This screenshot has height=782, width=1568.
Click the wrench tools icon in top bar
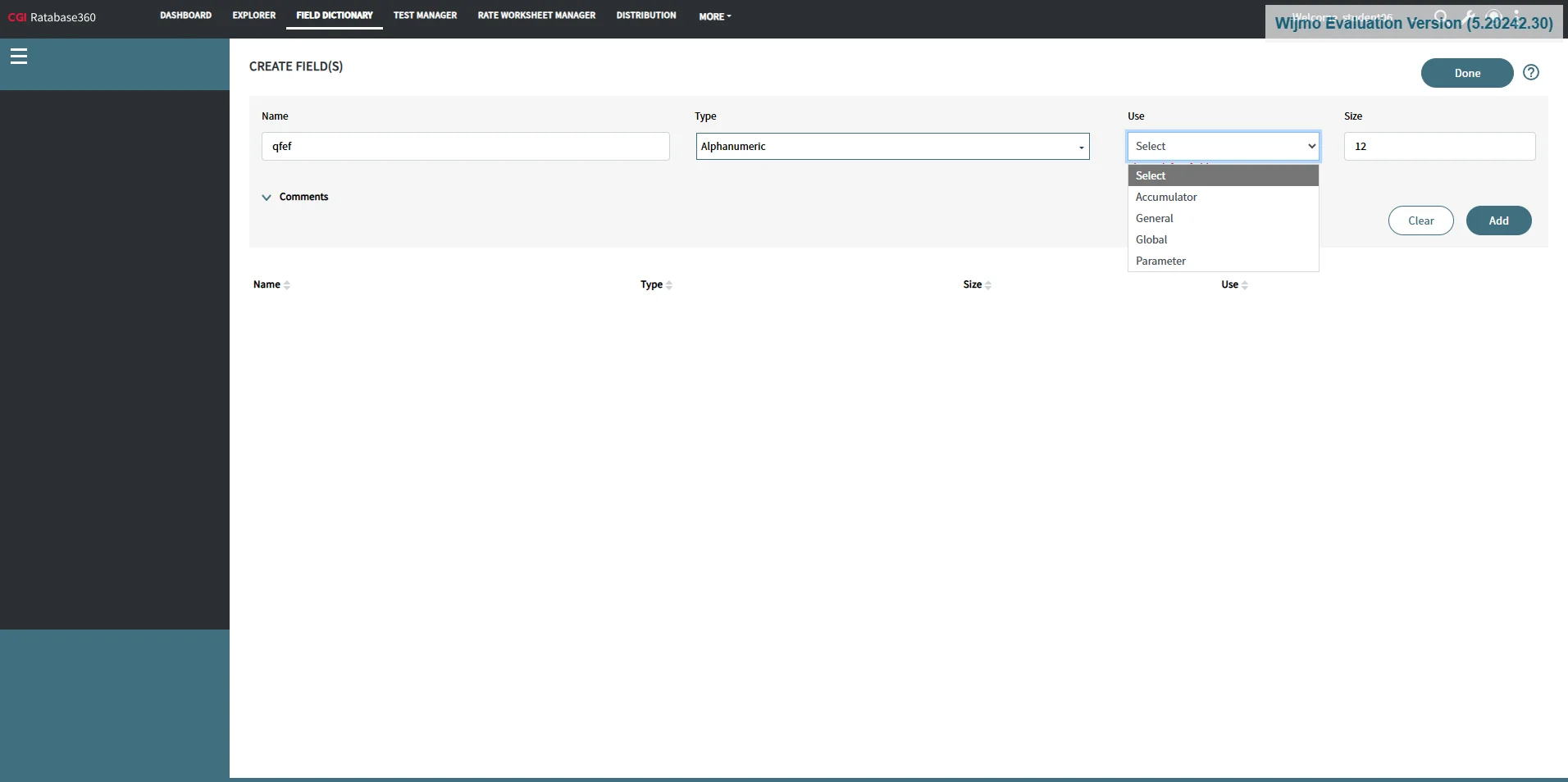tap(1467, 16)
